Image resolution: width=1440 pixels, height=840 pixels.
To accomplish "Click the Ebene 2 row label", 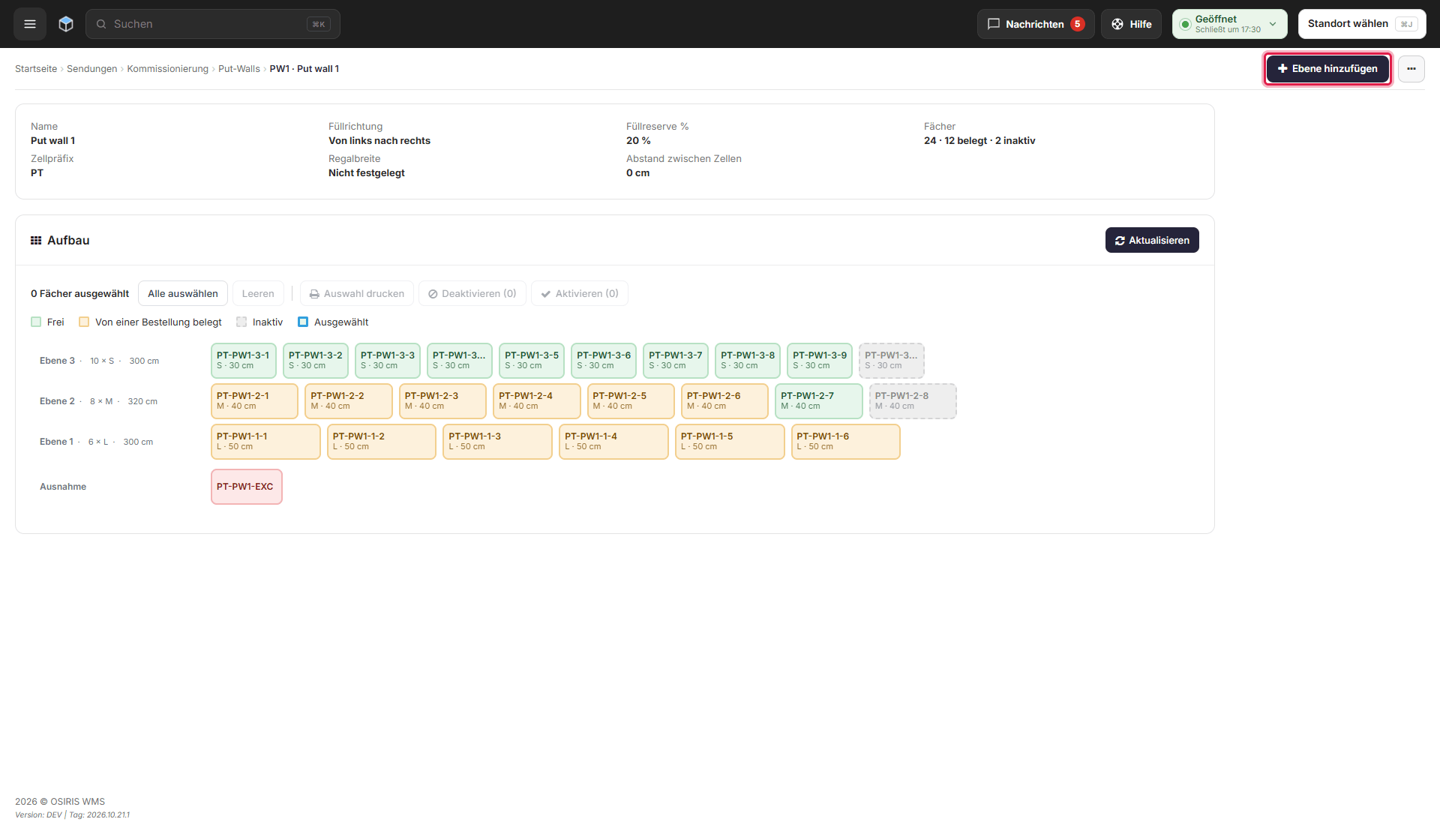I will (x=57, y=401).
